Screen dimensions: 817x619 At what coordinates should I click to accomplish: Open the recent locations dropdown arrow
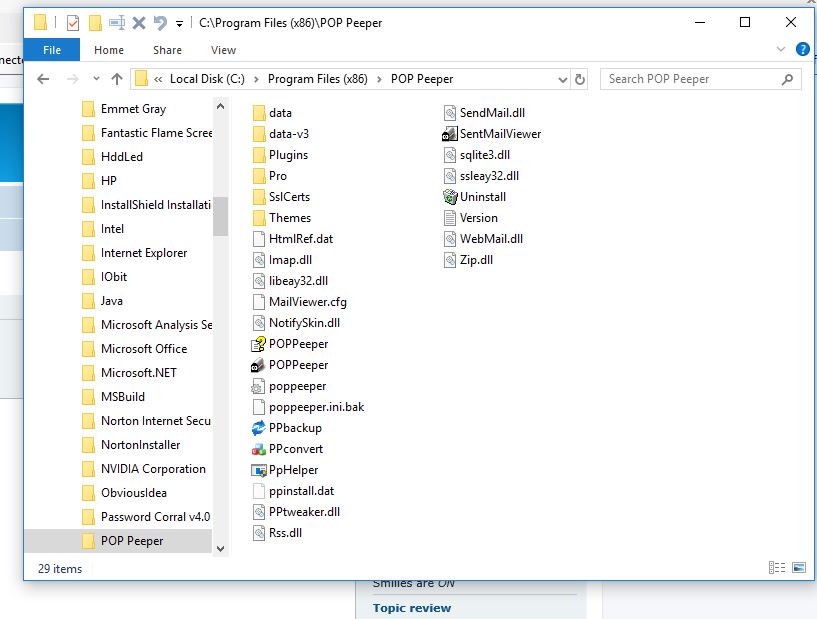tap(96, 79)
